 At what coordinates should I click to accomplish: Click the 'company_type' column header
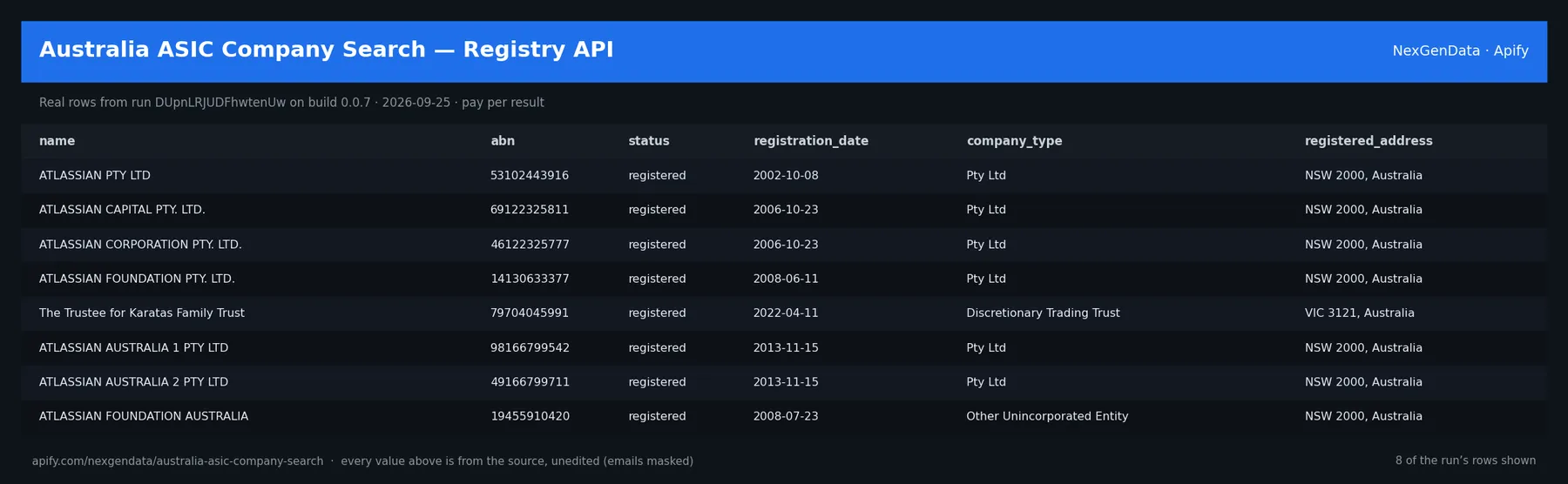(1014, 141)
